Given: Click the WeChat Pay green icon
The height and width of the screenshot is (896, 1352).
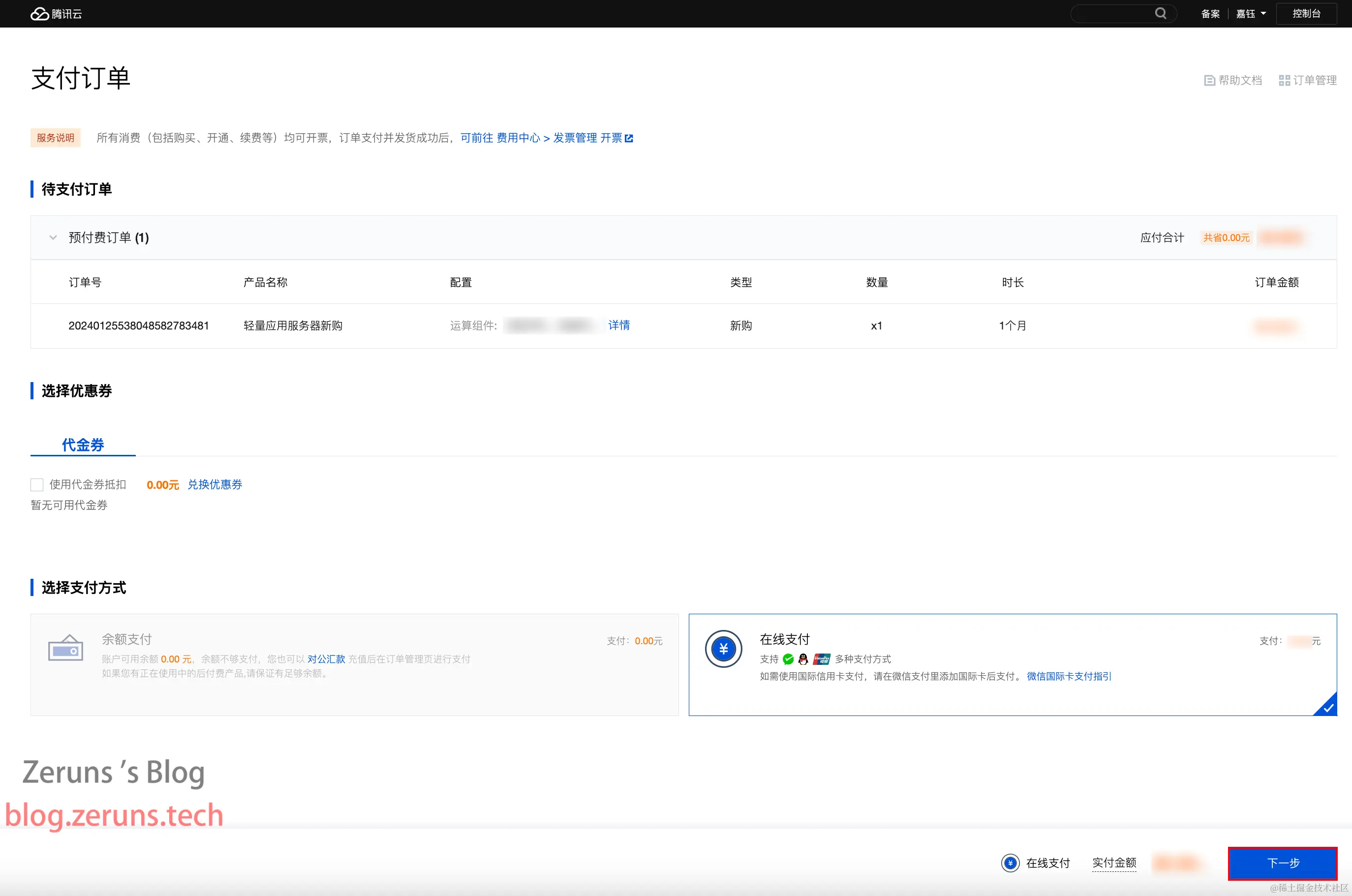Looking at the screenshot, I should pyautogui.click(x=788, y=659).
